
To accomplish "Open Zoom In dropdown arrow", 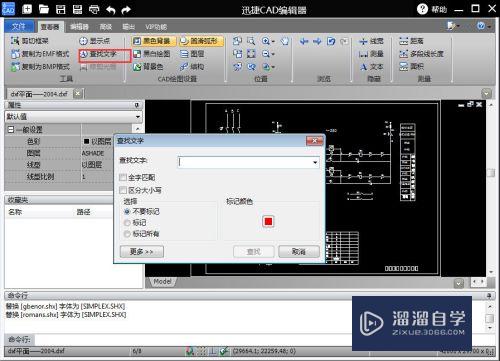I will [x=273, y=41].
